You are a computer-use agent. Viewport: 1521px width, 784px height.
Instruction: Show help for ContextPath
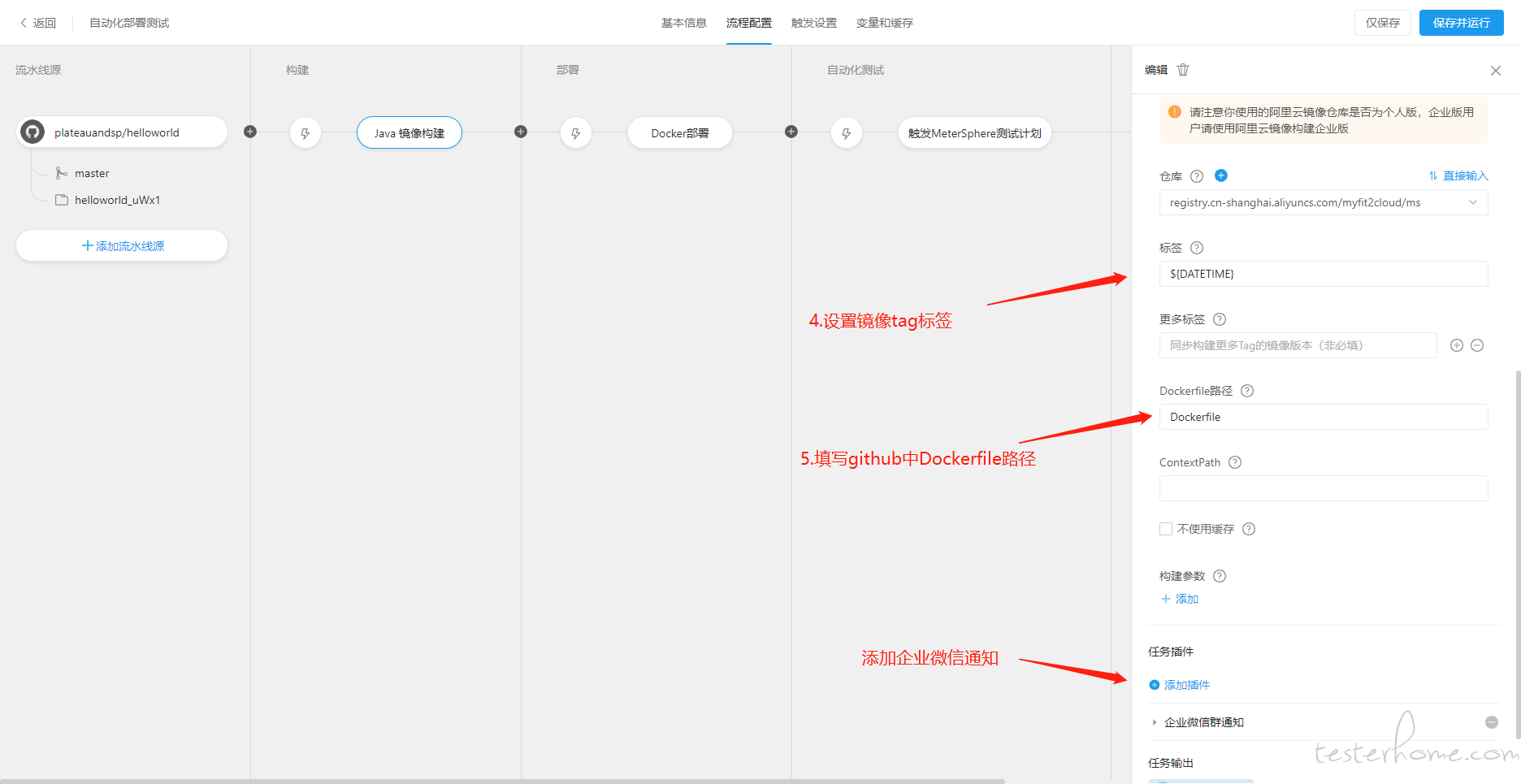point(1235,462)
